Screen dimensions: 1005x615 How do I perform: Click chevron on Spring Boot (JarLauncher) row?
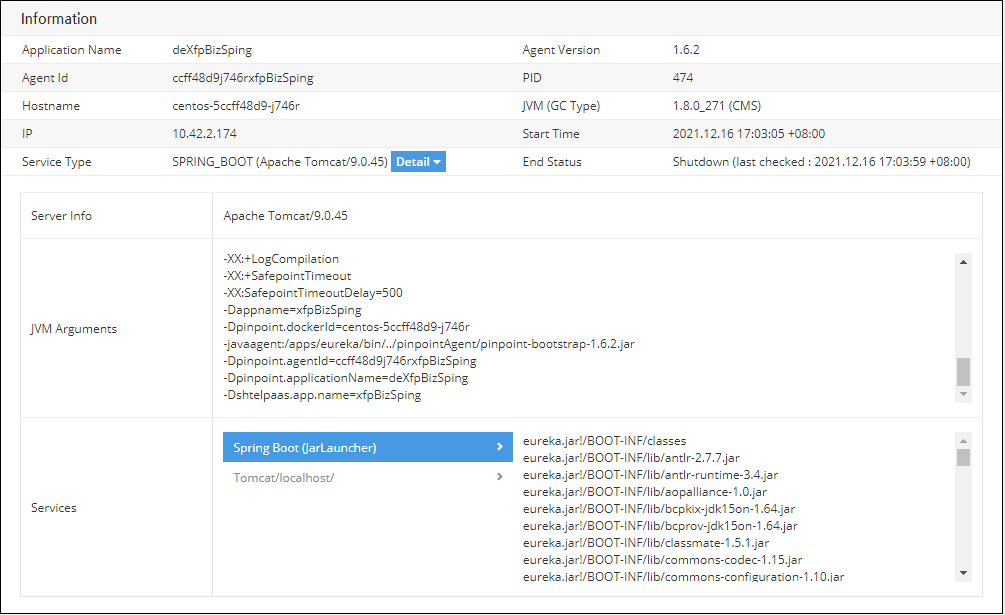tap(499, 447)
